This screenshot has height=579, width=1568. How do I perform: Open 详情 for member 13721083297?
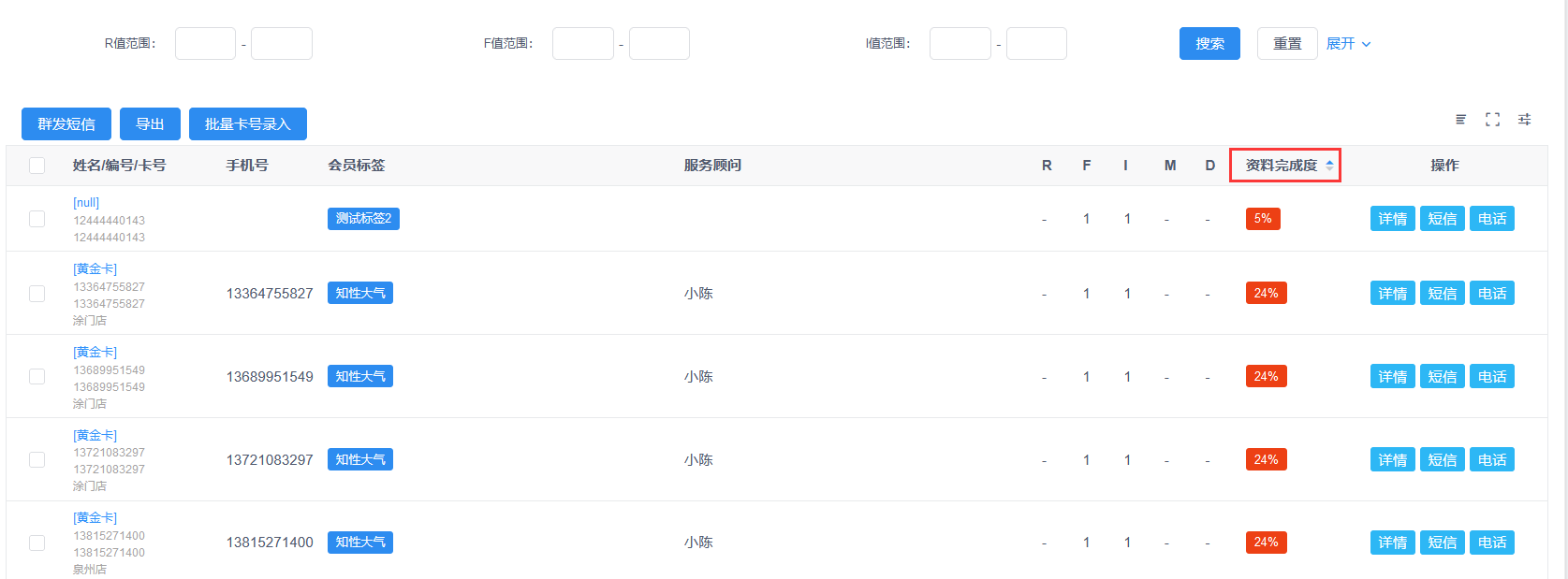tap(1392, 460)
